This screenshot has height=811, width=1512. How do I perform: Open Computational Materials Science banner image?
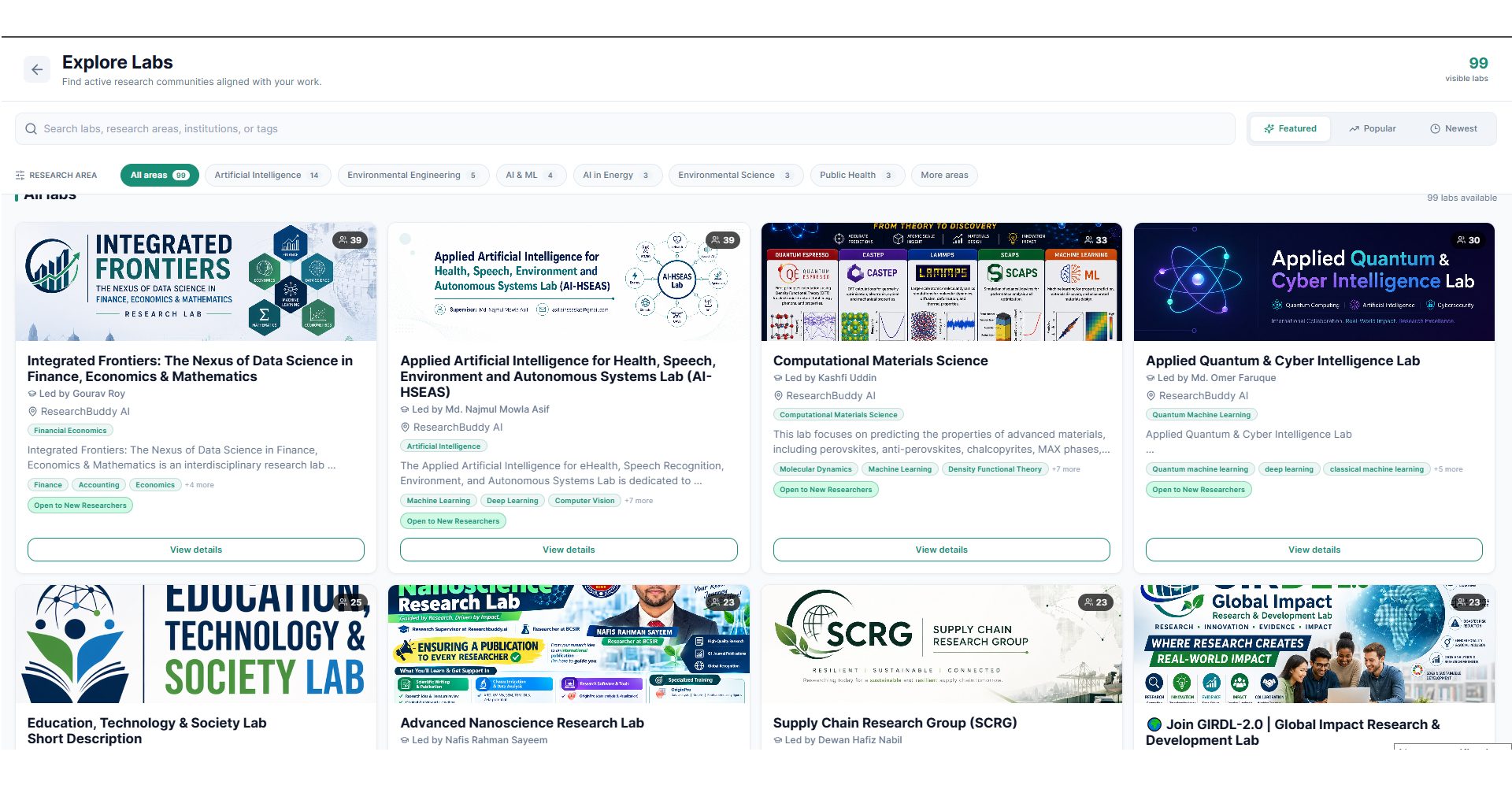pyautogui.click(x=941, y=282)
